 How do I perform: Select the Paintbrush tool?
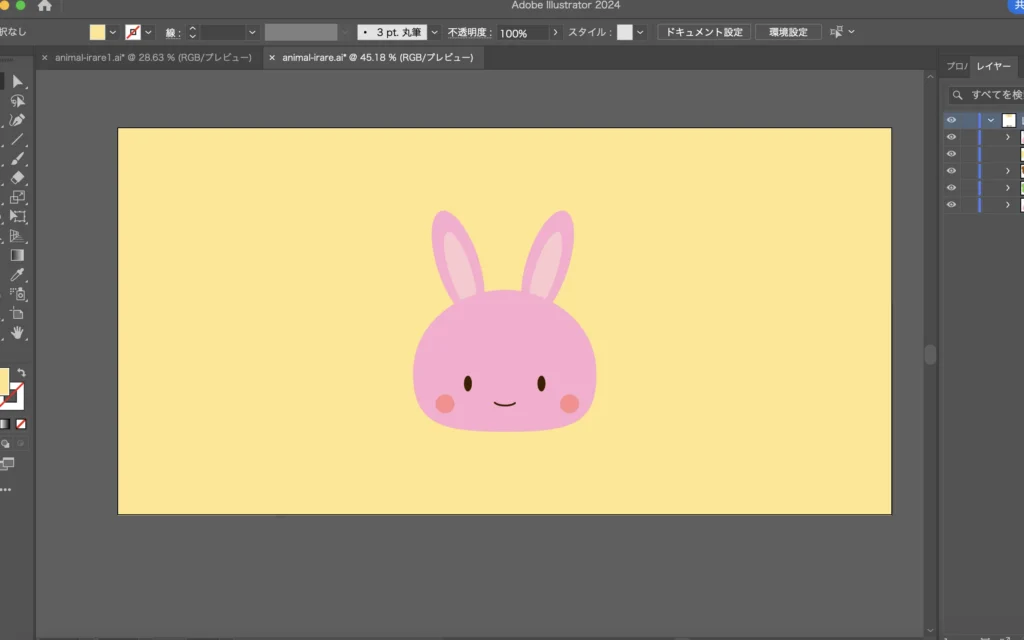17,159
